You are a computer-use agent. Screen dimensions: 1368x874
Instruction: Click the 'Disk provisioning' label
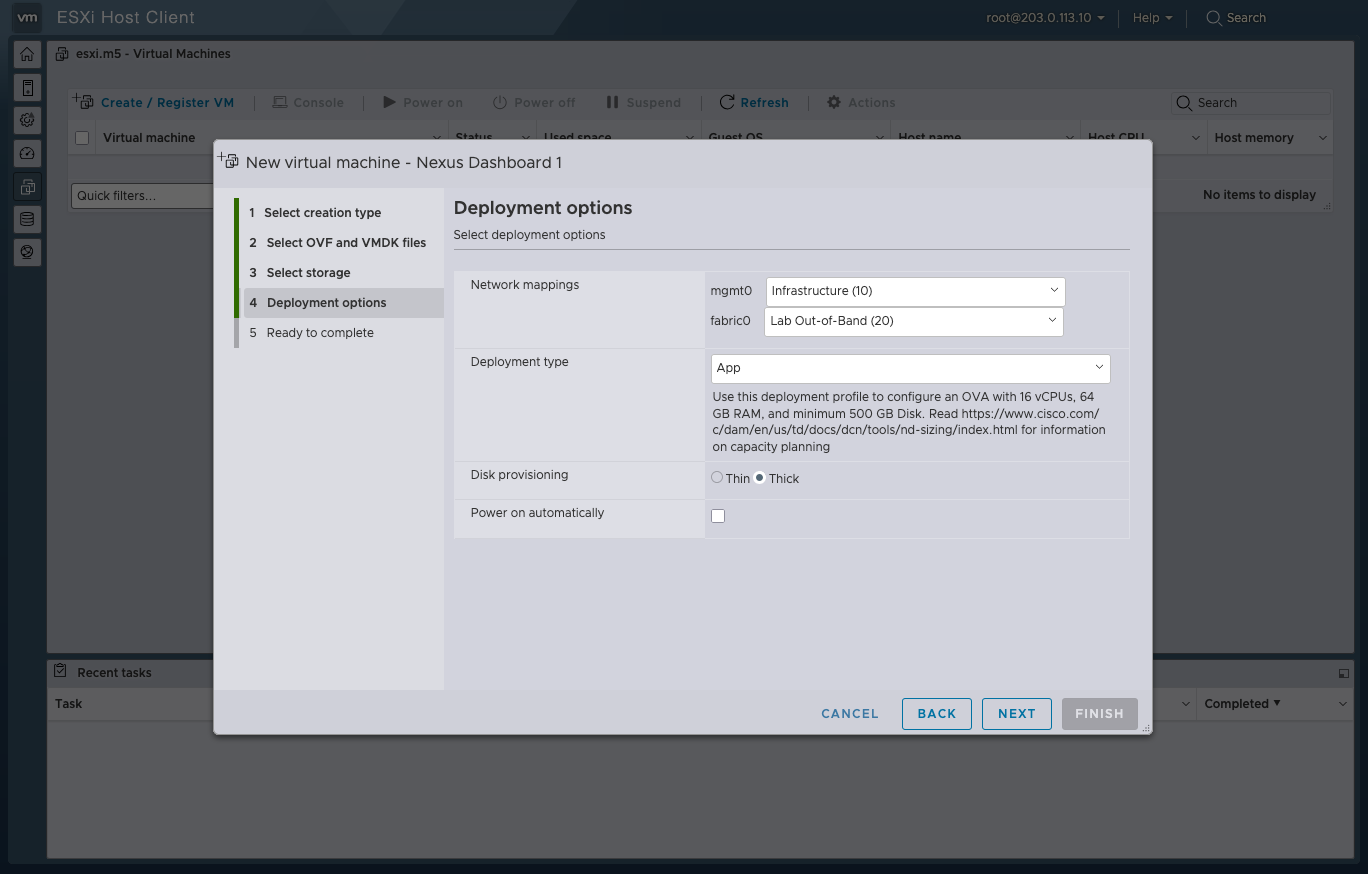pos(519,475)
